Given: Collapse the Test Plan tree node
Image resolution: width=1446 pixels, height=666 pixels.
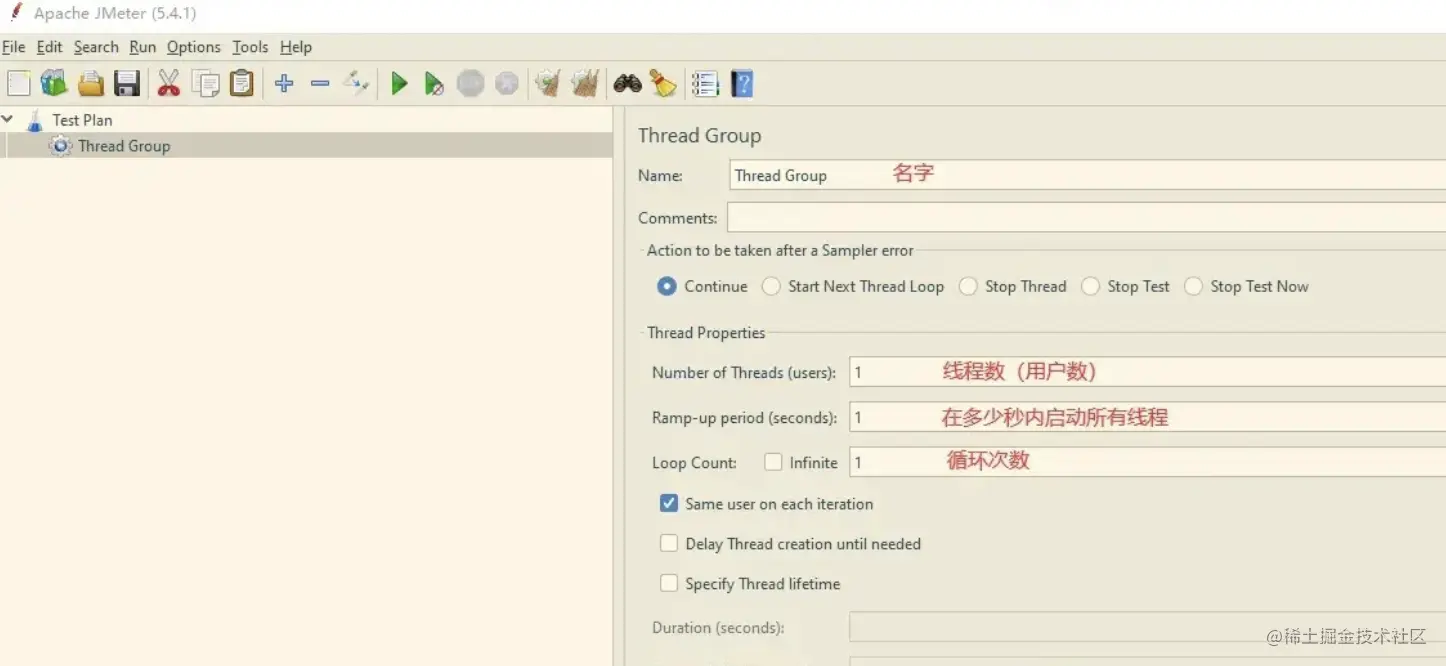Looking at the screenshot, I should point(8,119).
